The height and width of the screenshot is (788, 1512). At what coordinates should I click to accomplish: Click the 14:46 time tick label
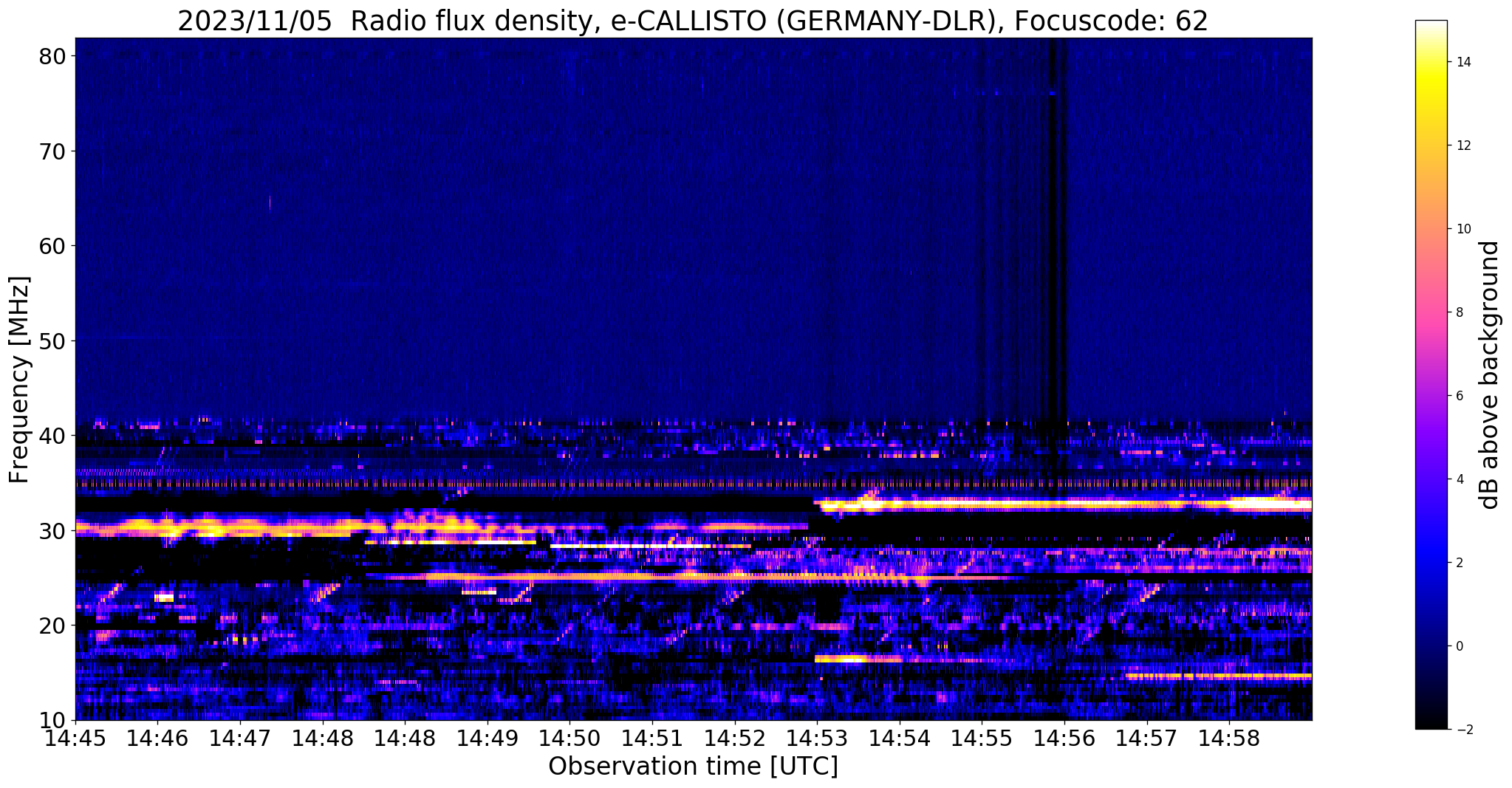pyautogui.click(x=157, y=739)
